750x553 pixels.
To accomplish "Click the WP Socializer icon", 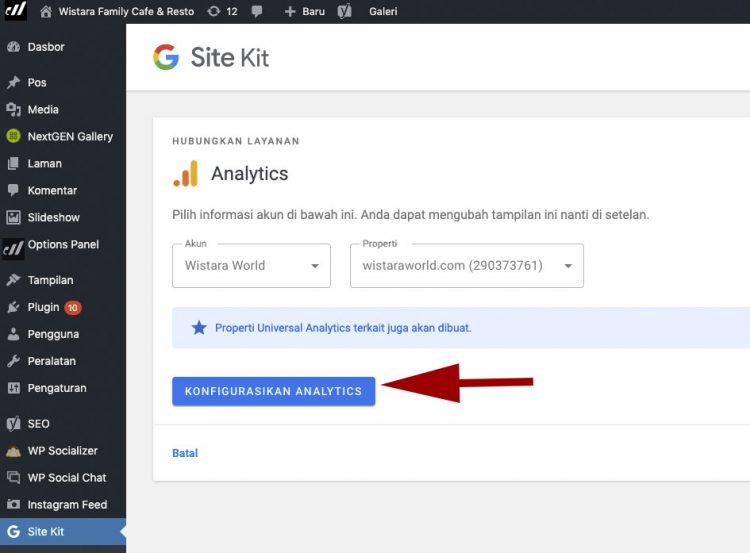I will [13, 451].
